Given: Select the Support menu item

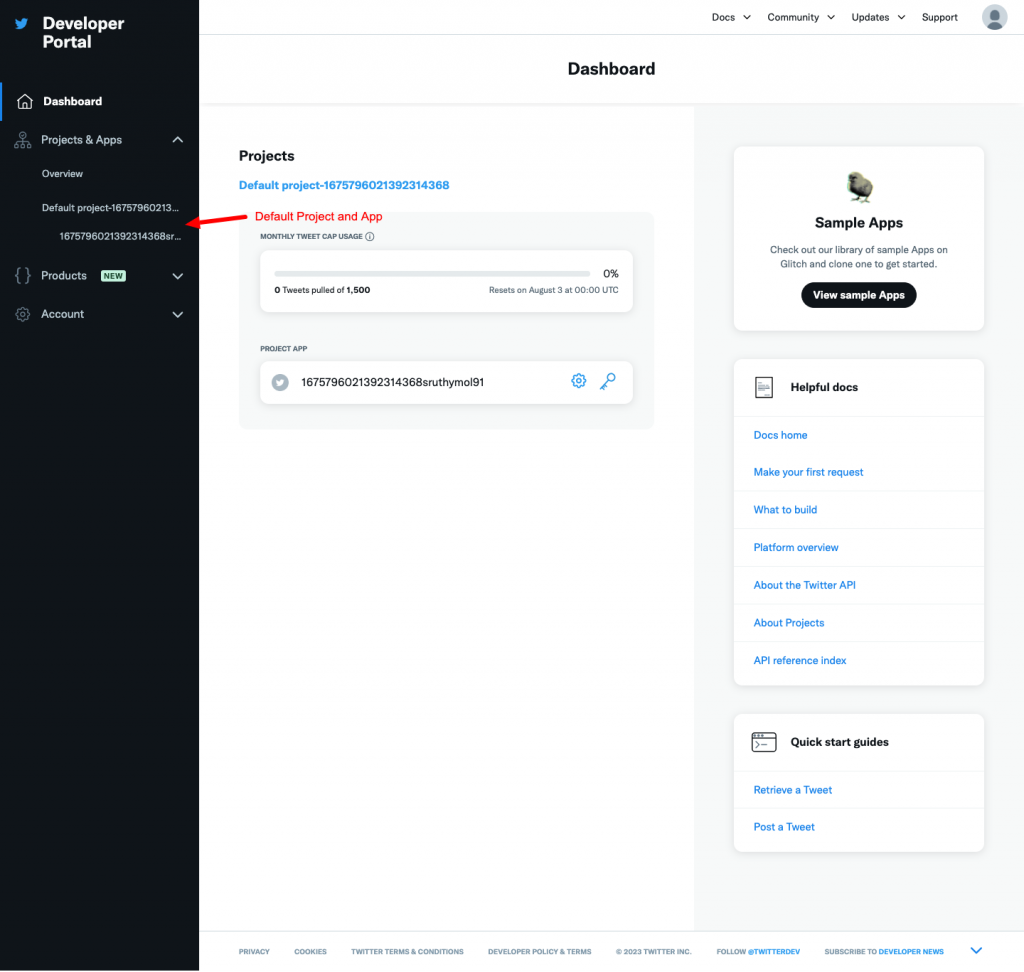Looking at the screenshot, I should click(x=939, y=17).
